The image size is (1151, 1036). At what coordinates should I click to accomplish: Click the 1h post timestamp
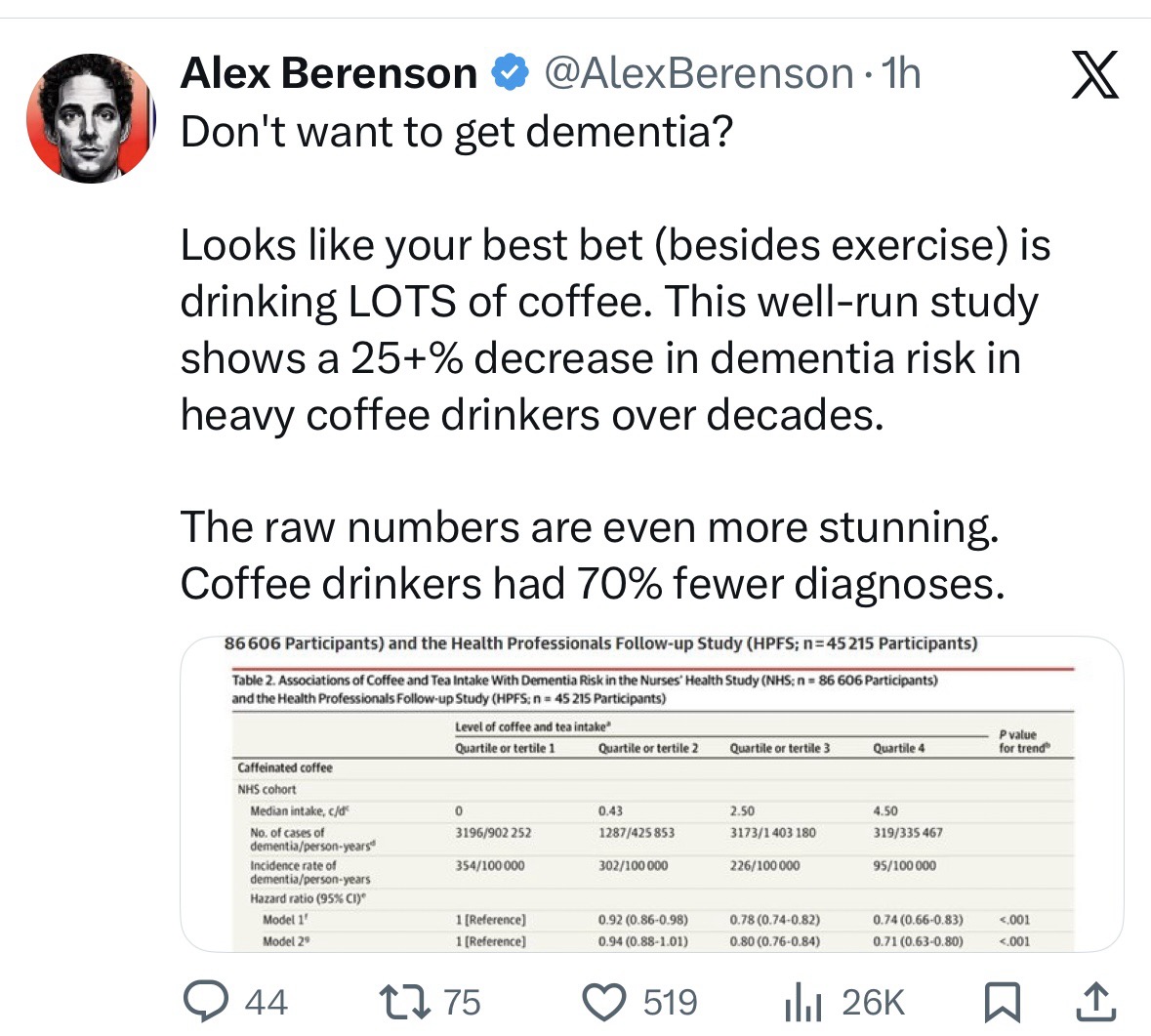pos(900,73)
